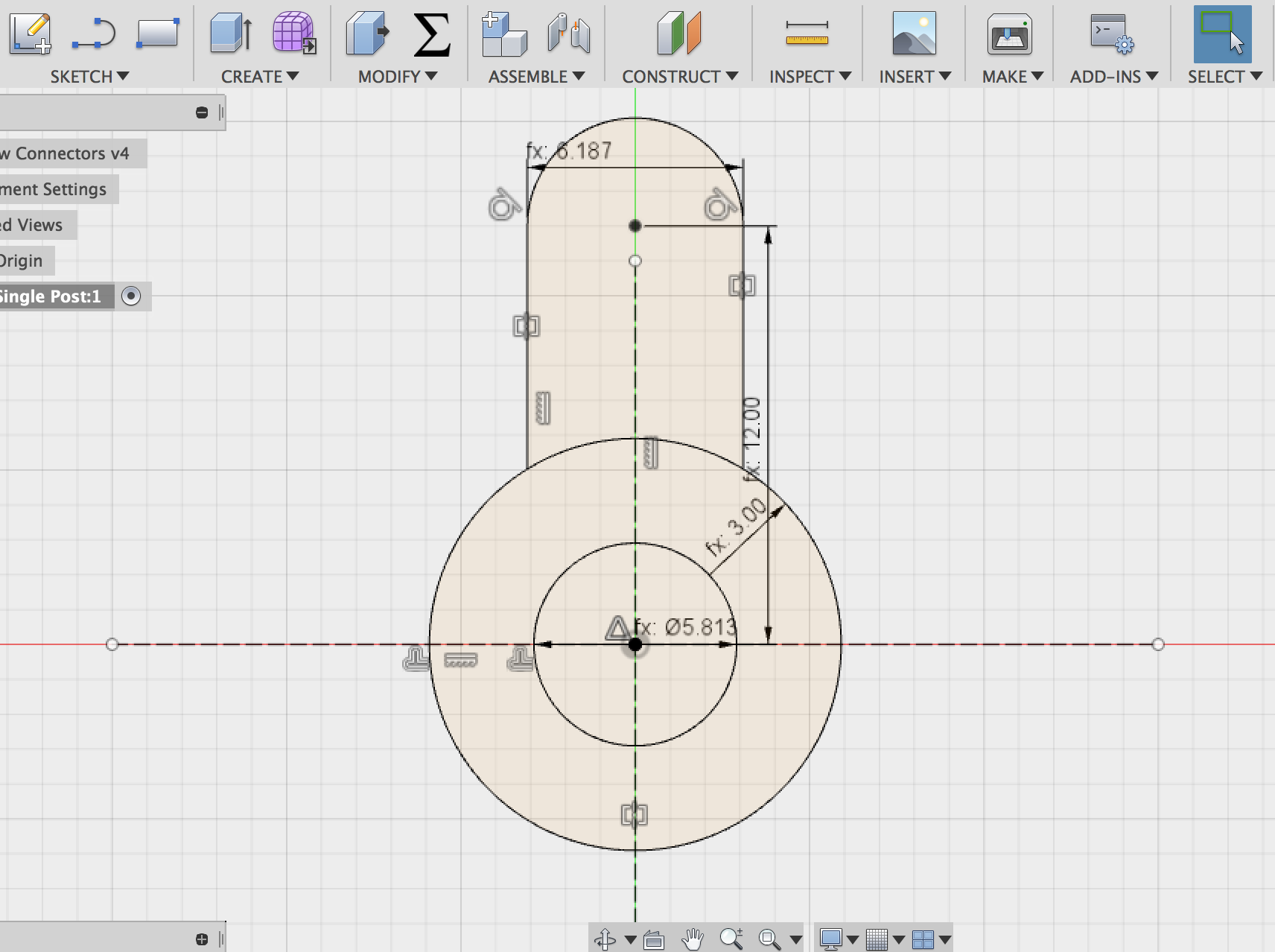Expand the Grid and Snaps dropdown arrow
The width and height of the screenshot is (1275, 952).
(x=899, y=940)
